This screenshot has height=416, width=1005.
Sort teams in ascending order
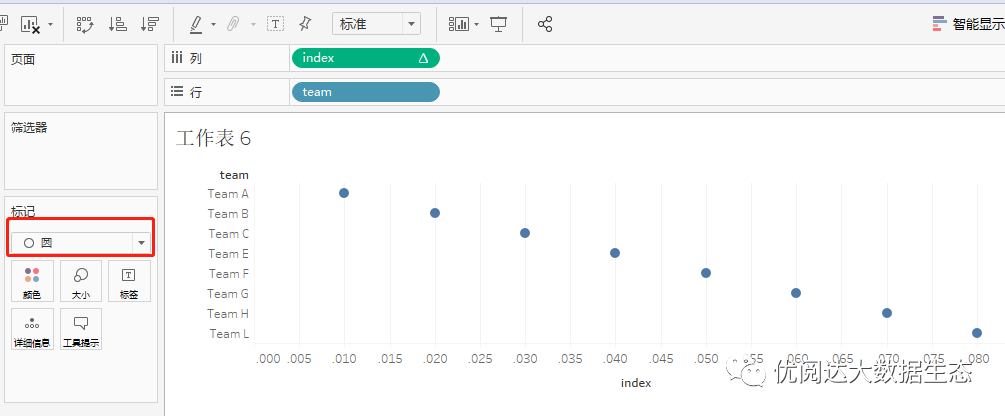tap(118, 24)
